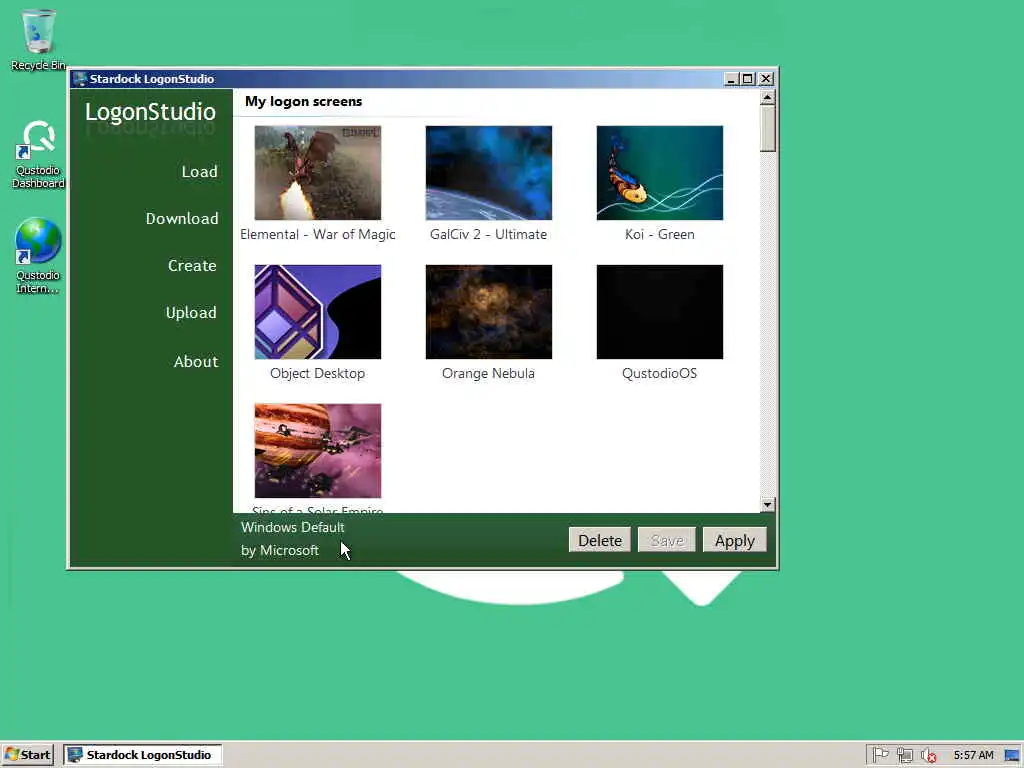This screenshot has width=1024, height=768.
Task: Select the Elemental - War of Magic thumbnail
Action: (x=317, y=173)
